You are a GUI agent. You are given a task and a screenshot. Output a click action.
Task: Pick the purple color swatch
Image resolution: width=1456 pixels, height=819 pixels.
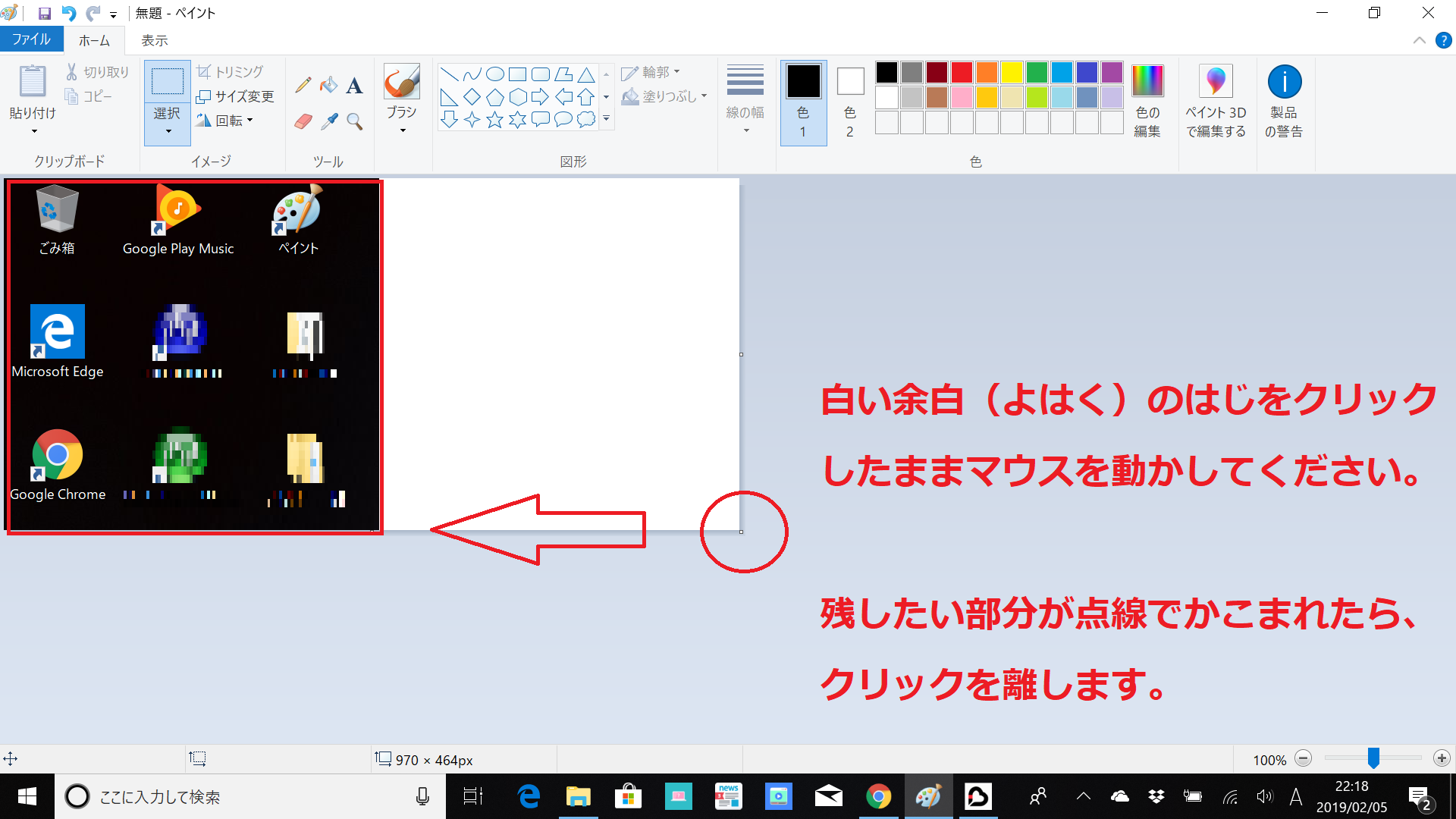(x=1112, y=72)
